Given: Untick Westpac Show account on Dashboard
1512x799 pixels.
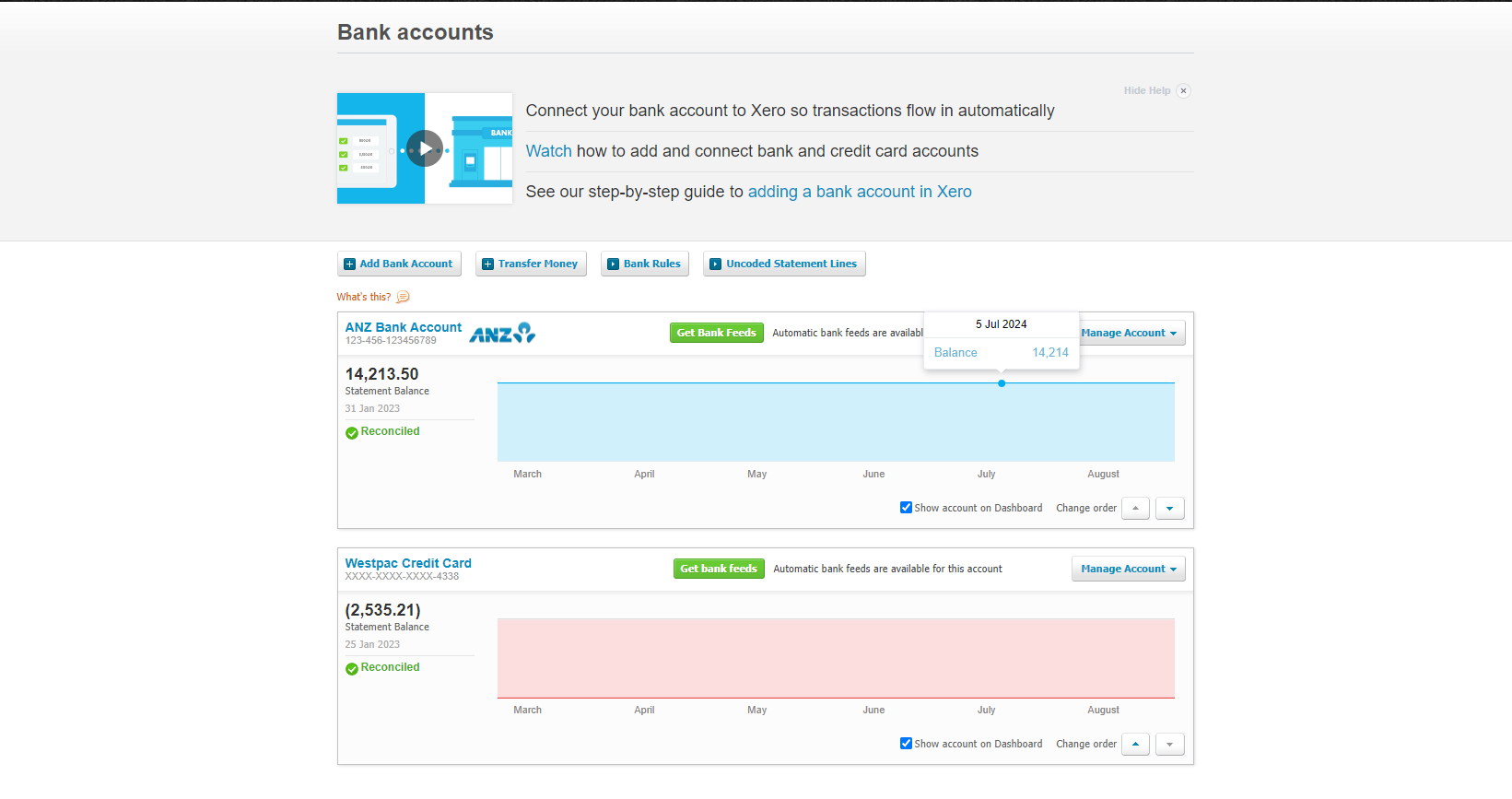Looking at the screenshot, I should 906,744.
